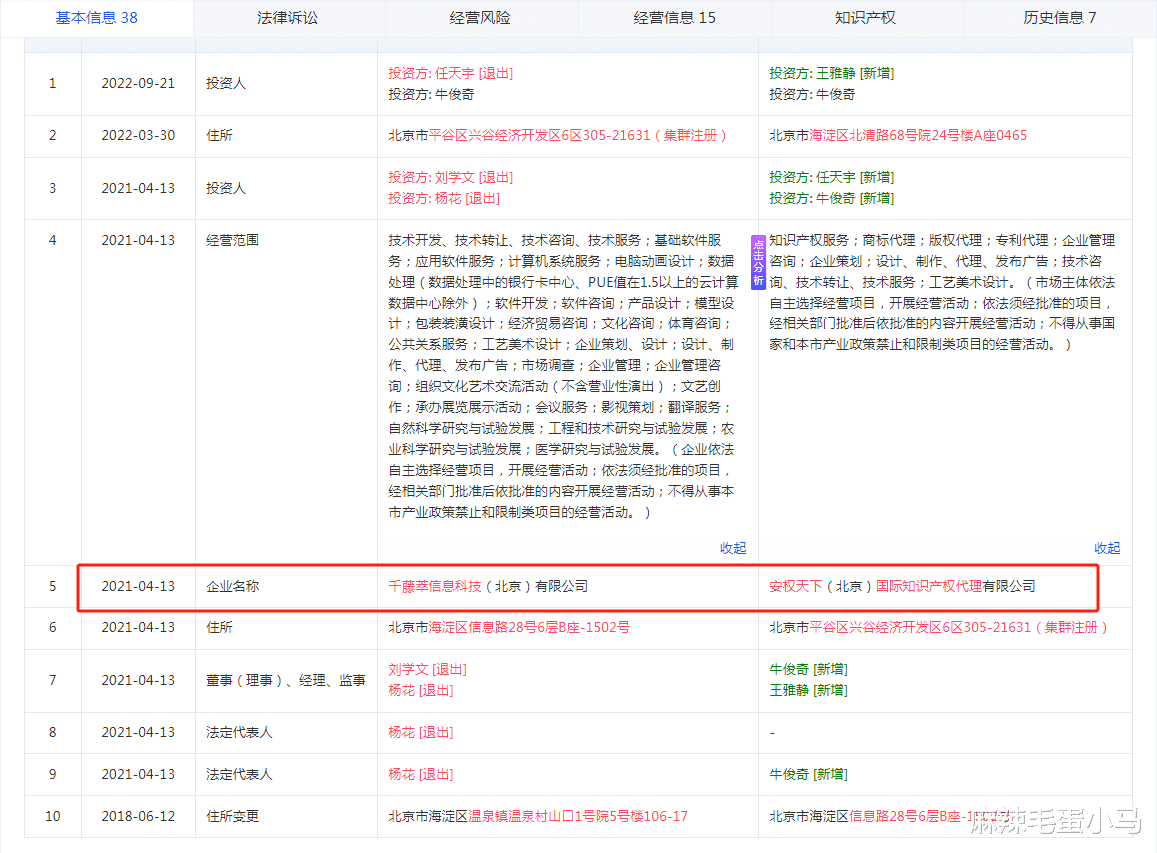Image resolution: width=1157 pixels, height=853 pixels.
Task: Open the 历史信息 7 tab
Action: click(x=1060, y=18)
